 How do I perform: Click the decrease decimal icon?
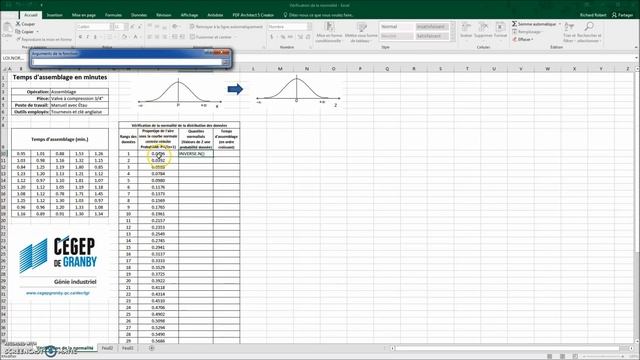point(307,37)
